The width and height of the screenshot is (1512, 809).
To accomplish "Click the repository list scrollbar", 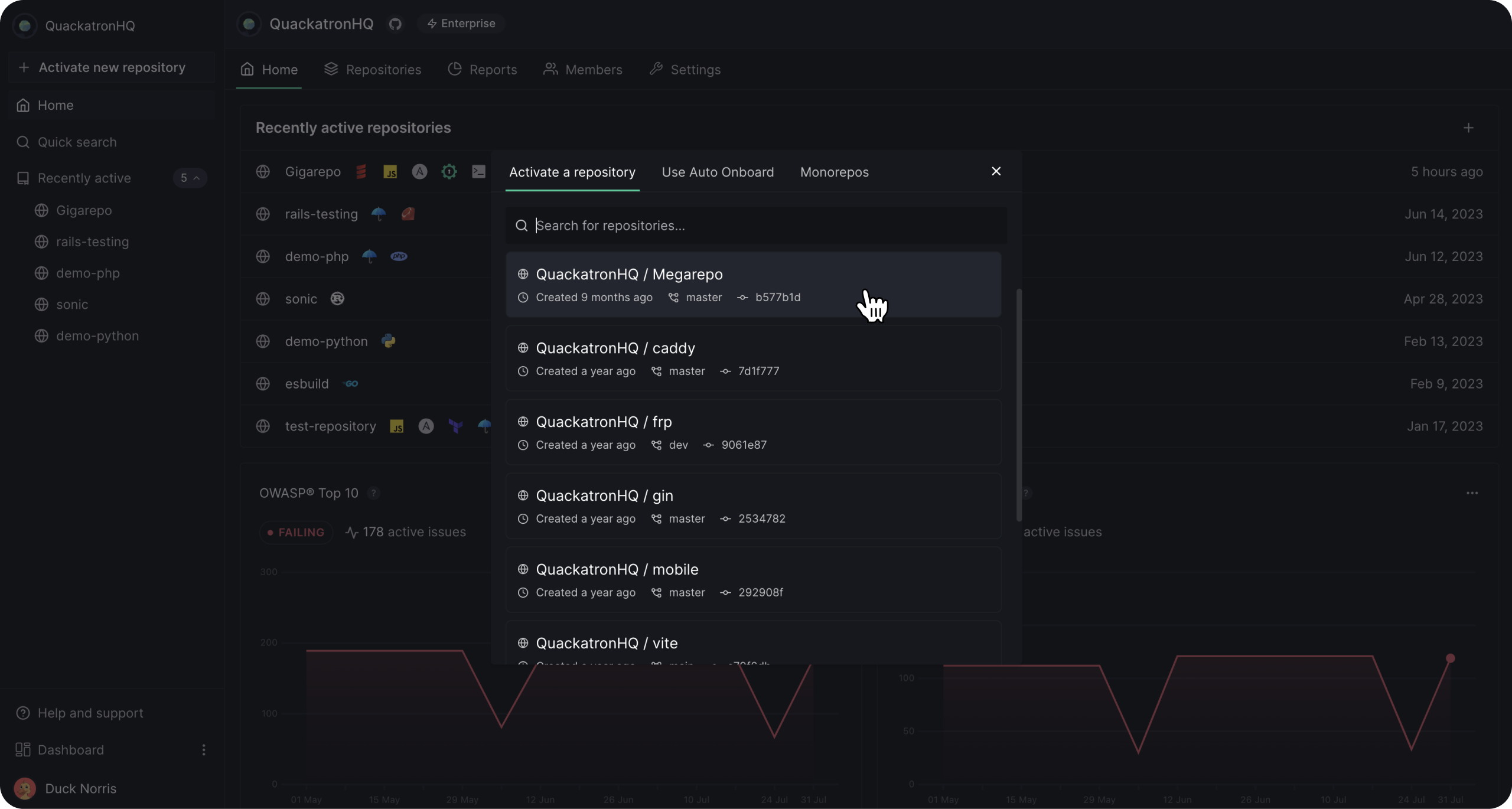I will (1018, 404).
